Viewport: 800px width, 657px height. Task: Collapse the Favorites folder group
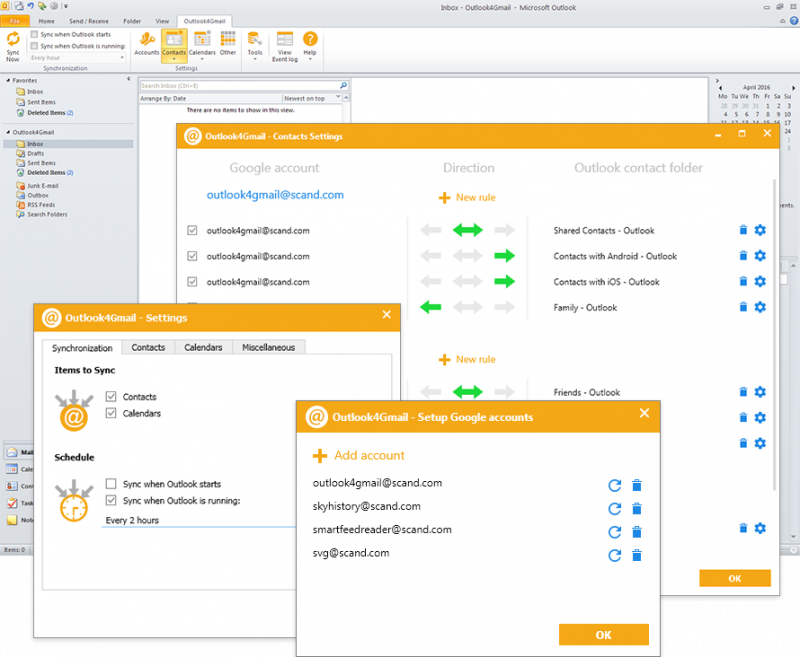pyautogui.click(x=8, y=80)
